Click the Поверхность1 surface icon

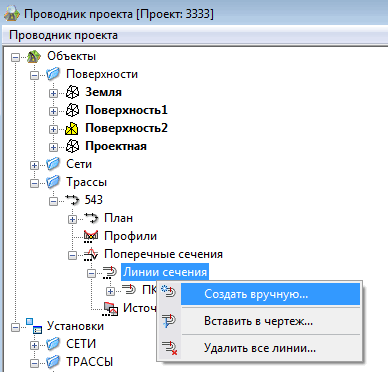[x=72, y=110]
